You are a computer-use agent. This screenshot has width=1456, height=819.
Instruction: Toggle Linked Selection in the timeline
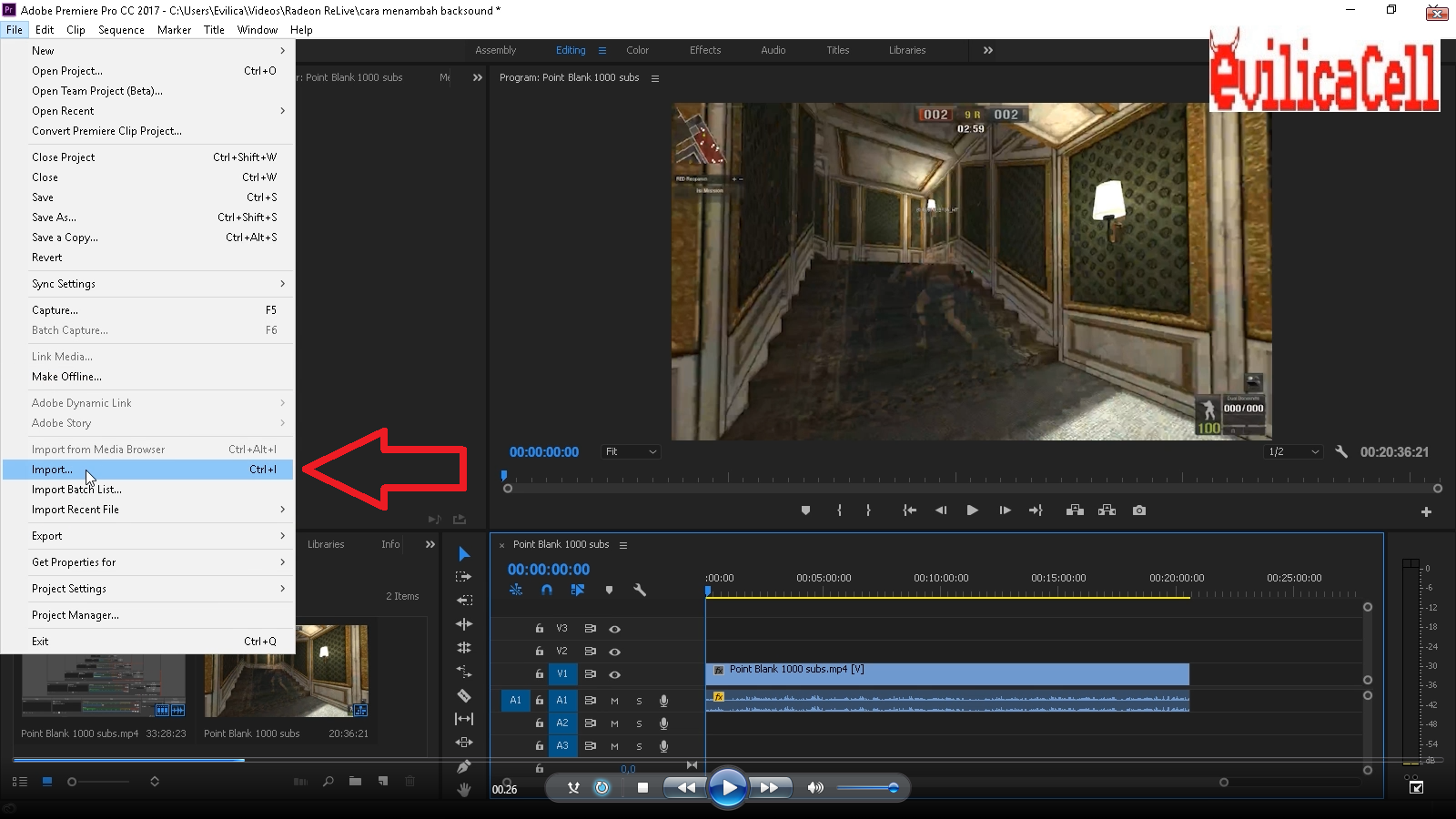coord(577,590)
